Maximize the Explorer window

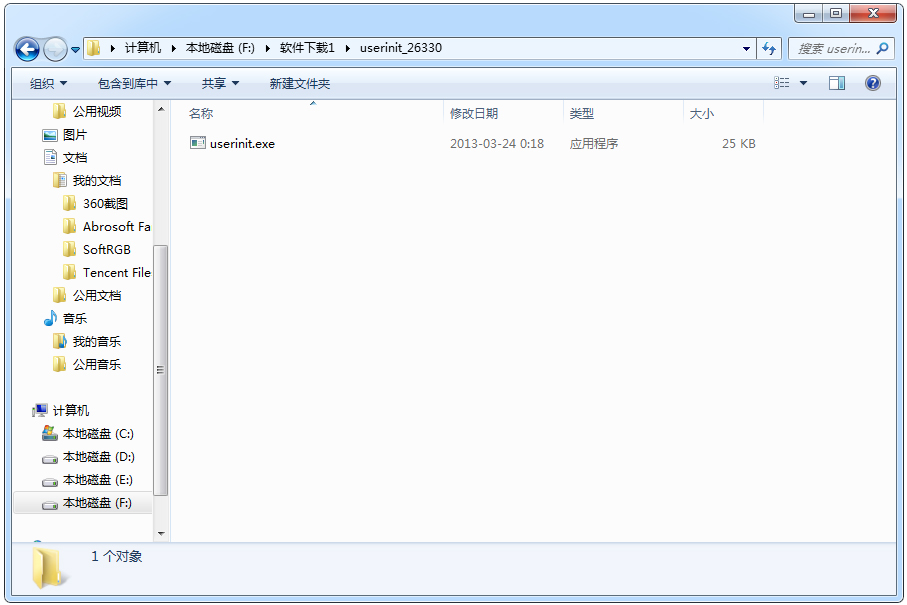point(836,13)
